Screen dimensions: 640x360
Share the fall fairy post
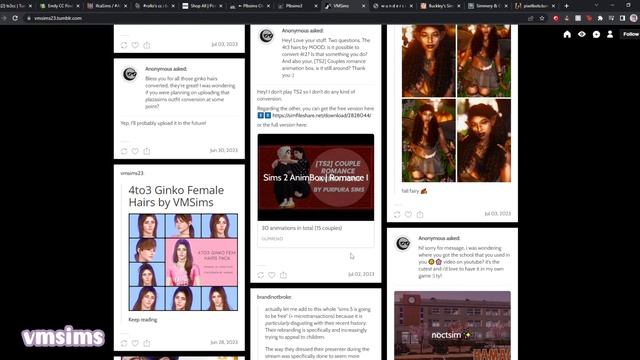point(420,214)
